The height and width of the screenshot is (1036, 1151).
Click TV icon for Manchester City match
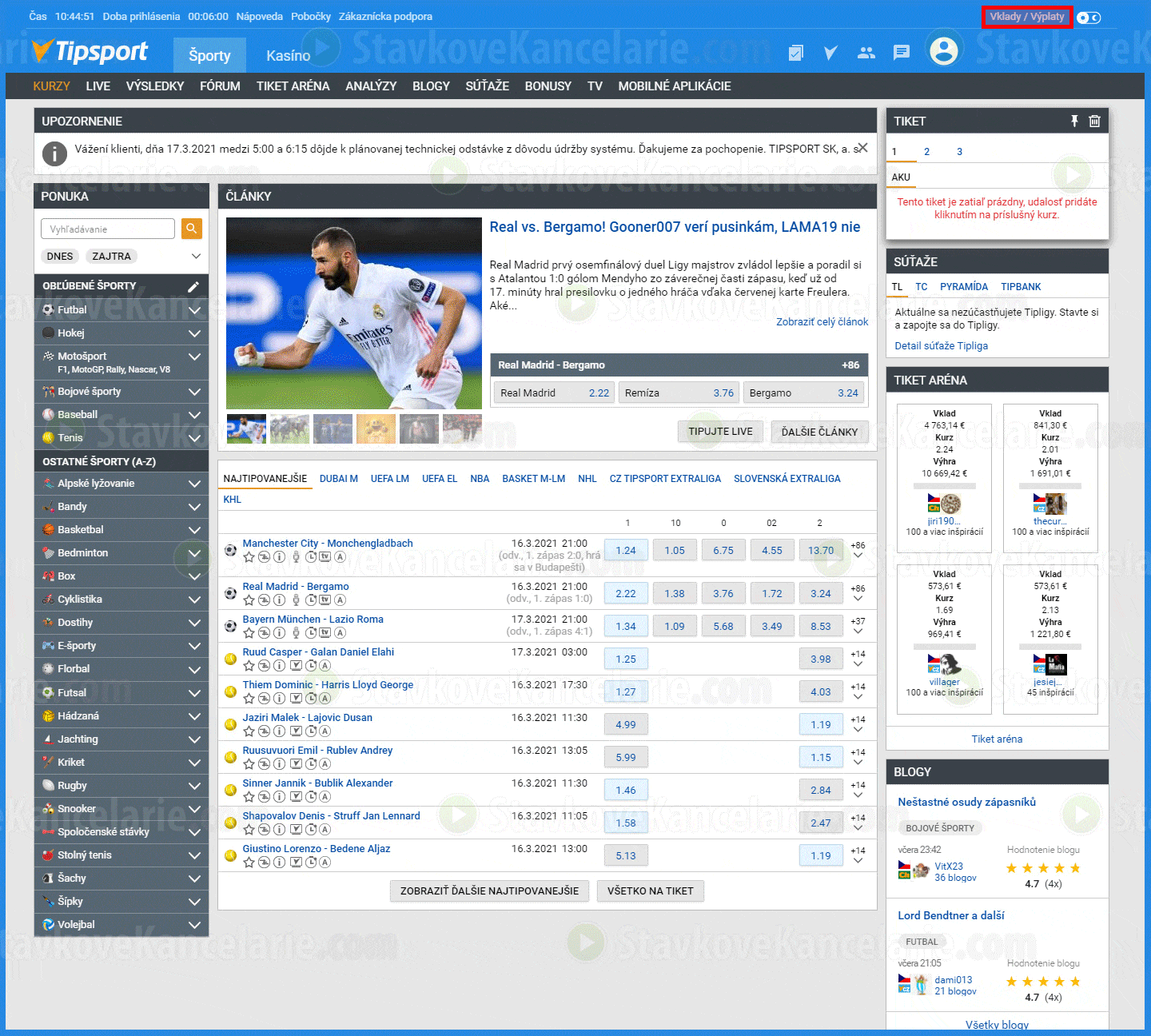pos(325,556)
